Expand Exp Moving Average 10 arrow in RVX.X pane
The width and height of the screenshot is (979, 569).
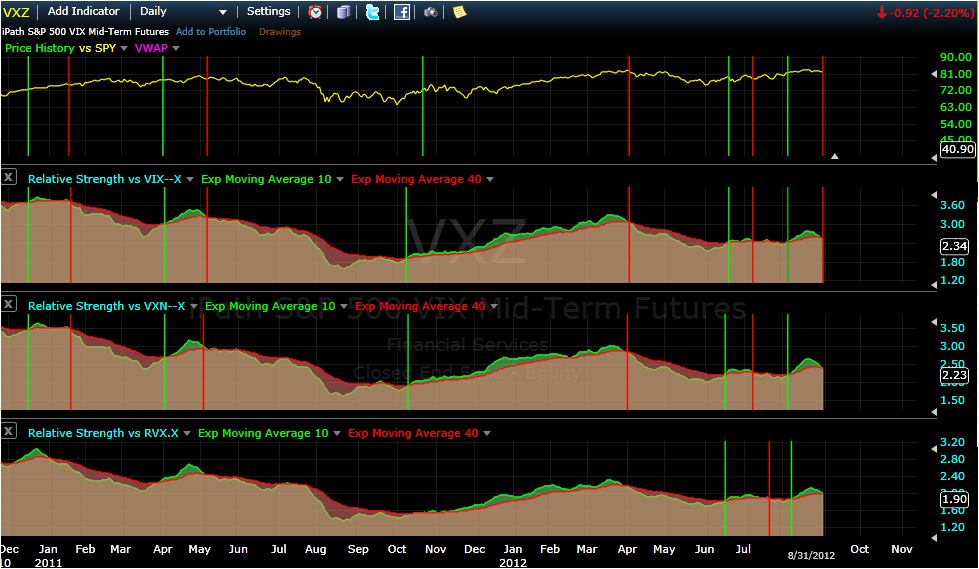337,433
